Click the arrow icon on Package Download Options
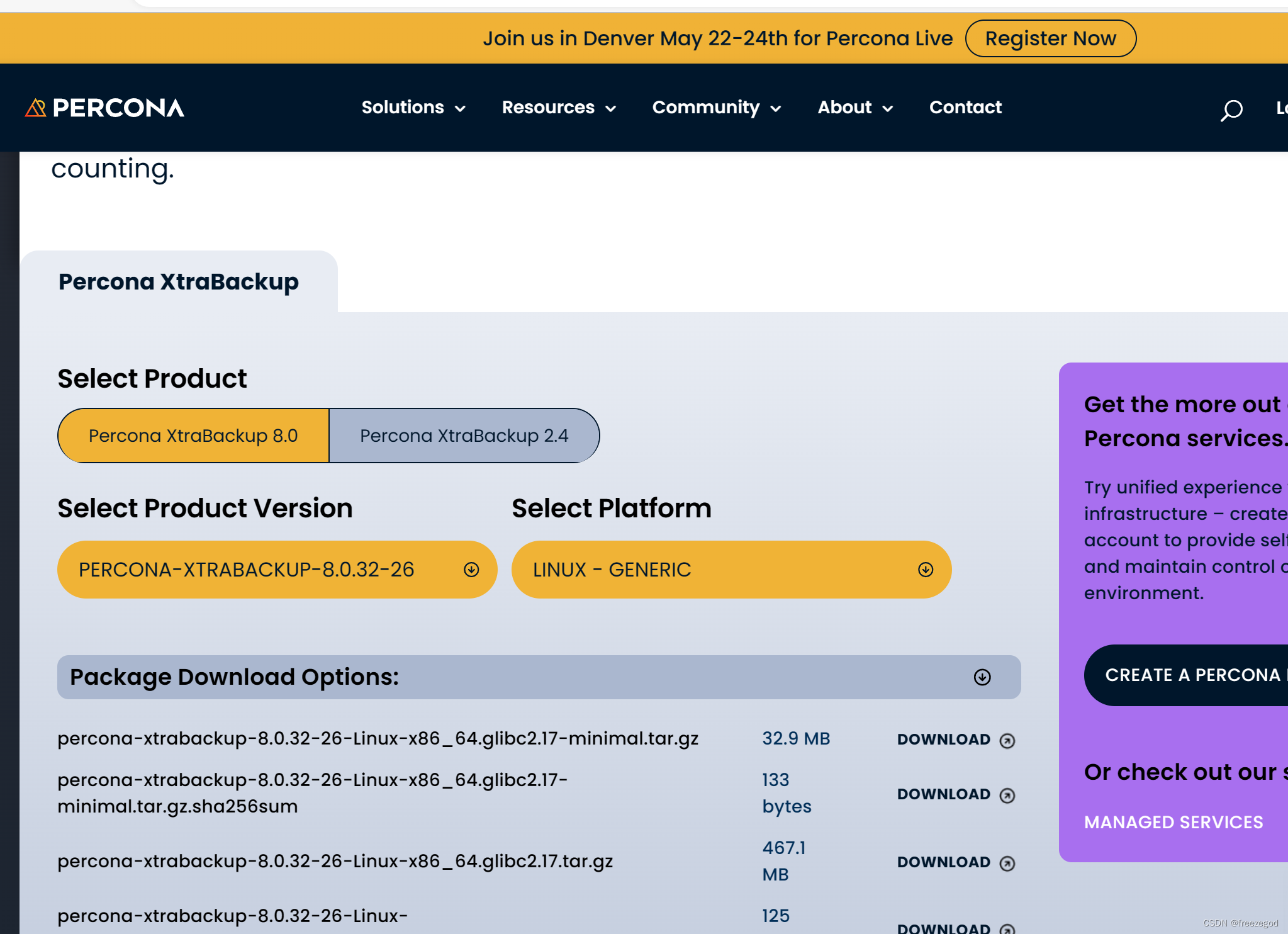The width and height of the screenshot is (1288, 934). pos(982,677)
